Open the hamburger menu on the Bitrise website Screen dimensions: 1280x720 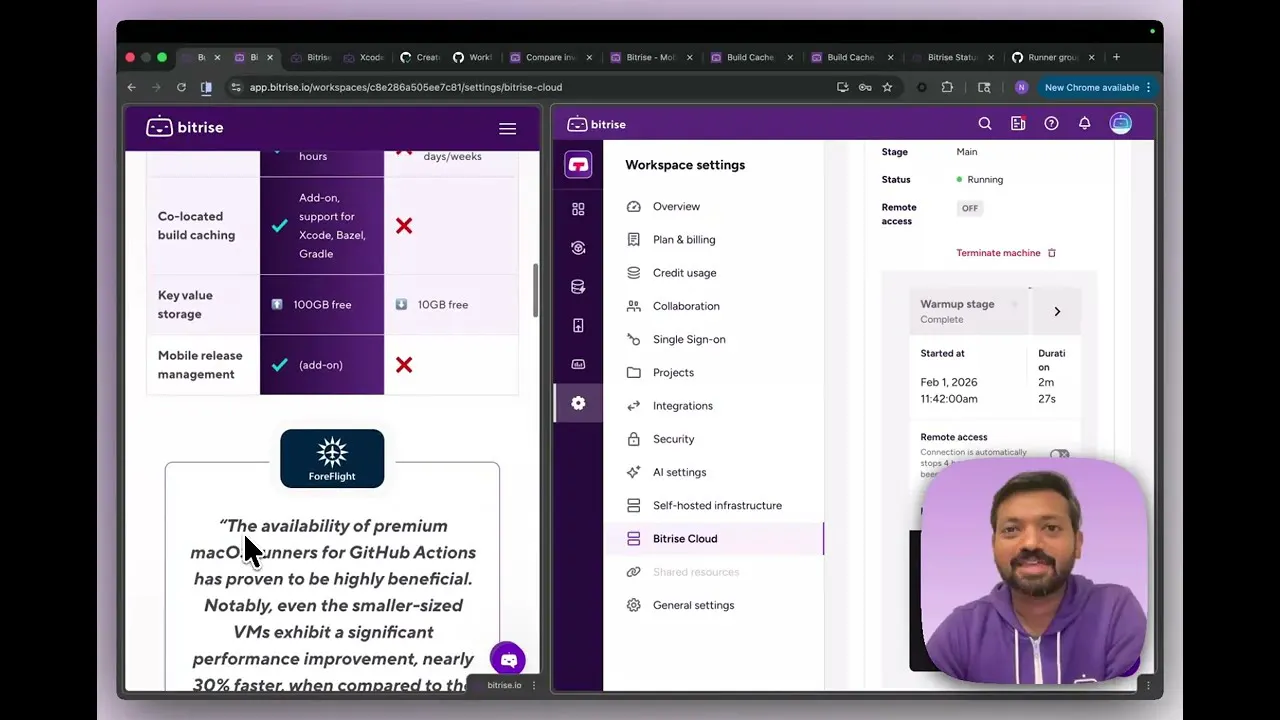tap(507, 128)
